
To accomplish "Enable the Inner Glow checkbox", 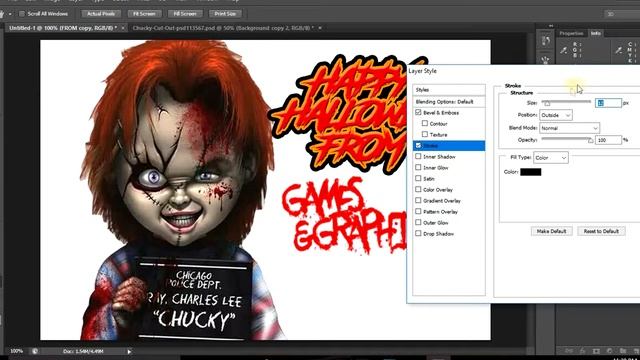I will click(418, 167).
